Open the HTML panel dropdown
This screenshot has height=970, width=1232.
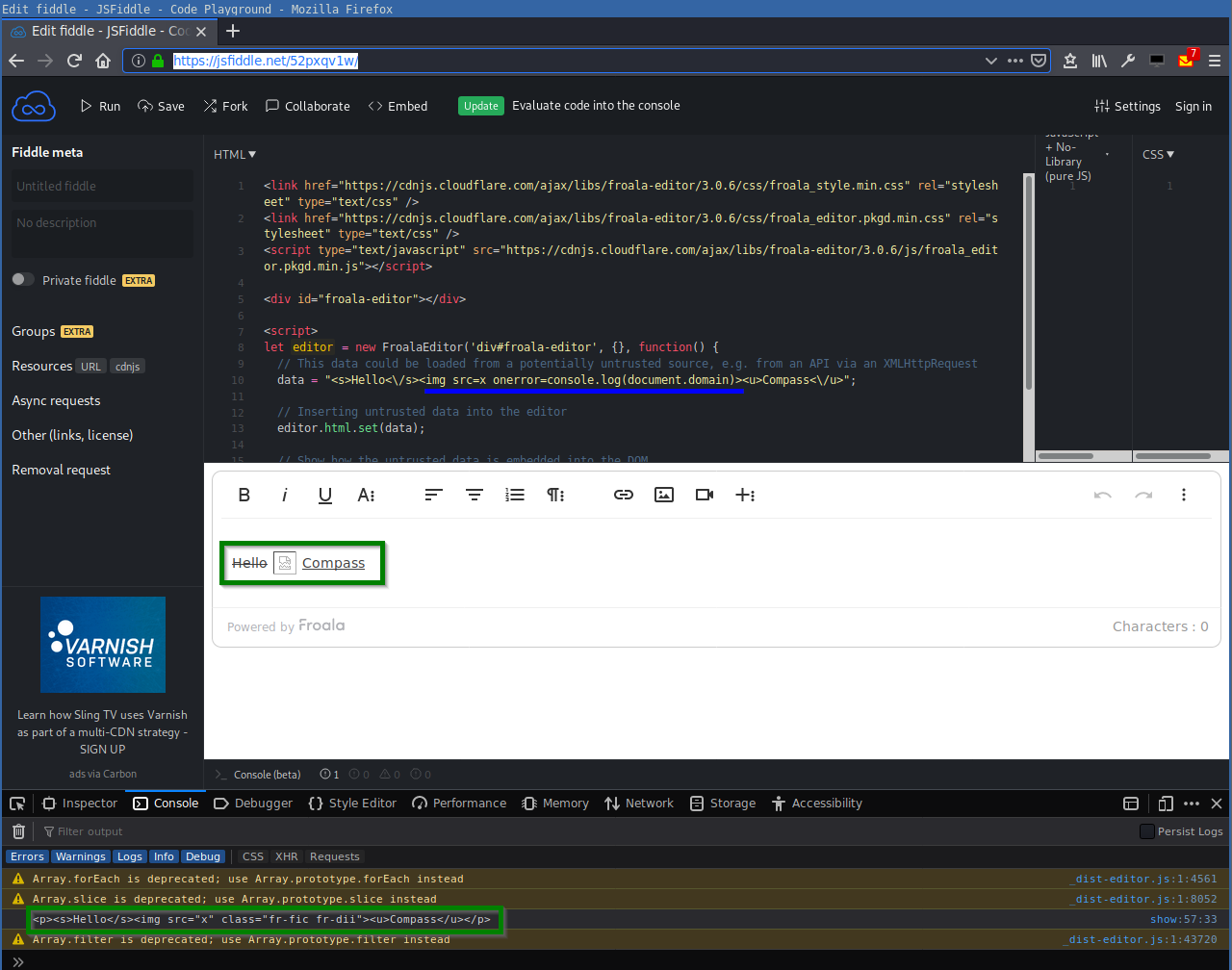234,154
